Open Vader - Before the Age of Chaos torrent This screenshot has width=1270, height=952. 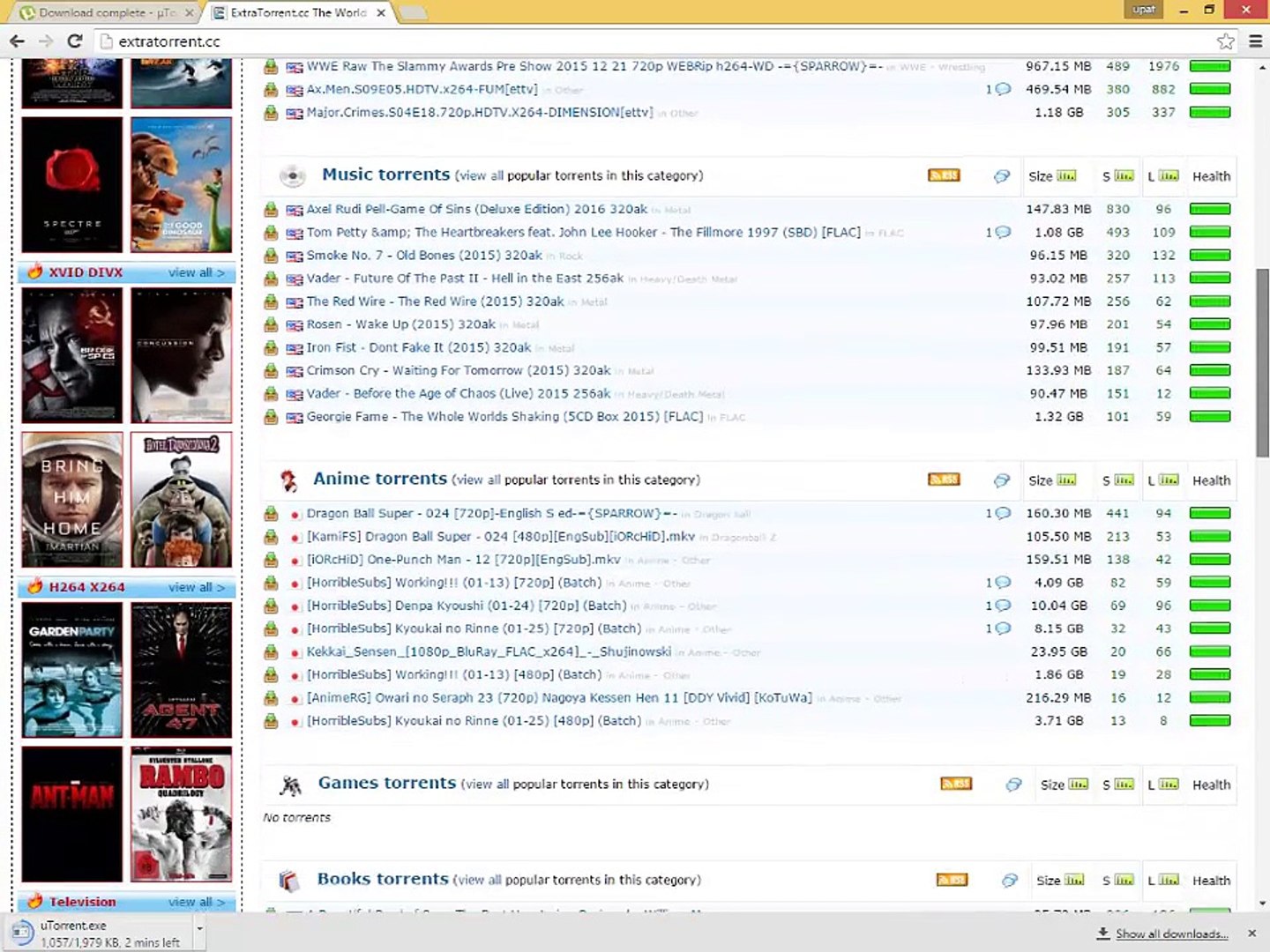click(459, 394)
